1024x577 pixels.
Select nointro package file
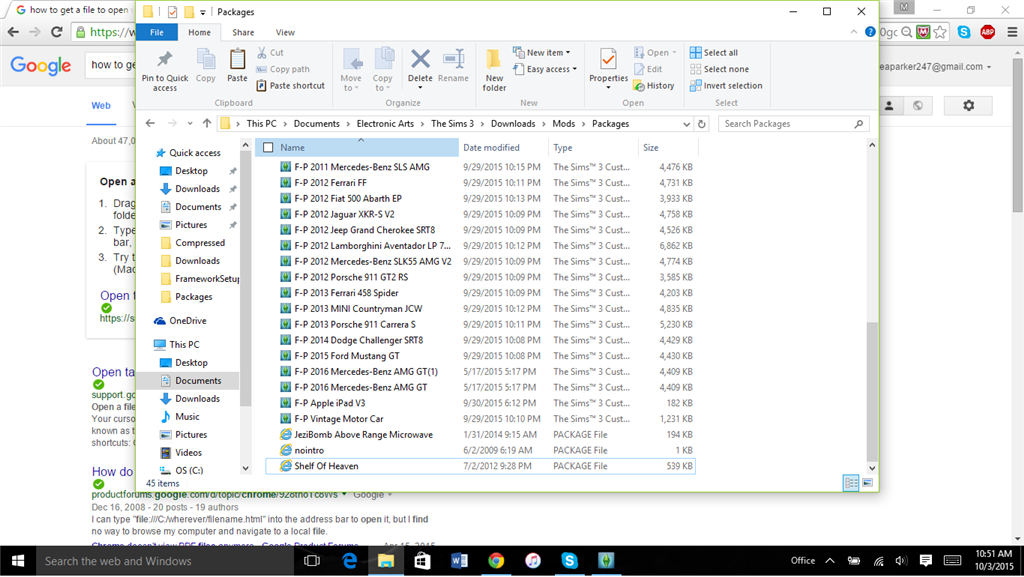pos(480,450)
